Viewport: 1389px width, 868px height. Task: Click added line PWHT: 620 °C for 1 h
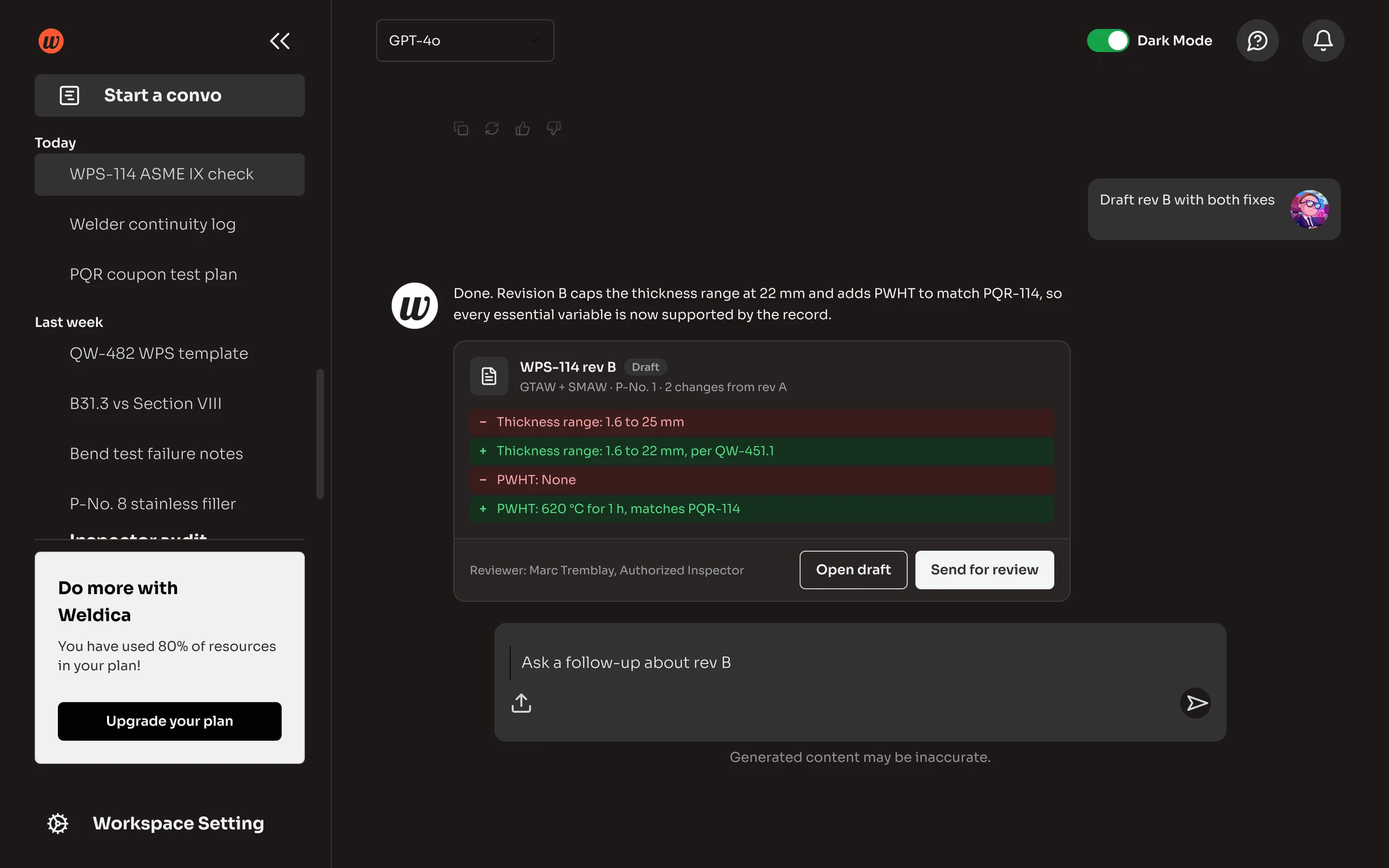(x=762, y=509)
